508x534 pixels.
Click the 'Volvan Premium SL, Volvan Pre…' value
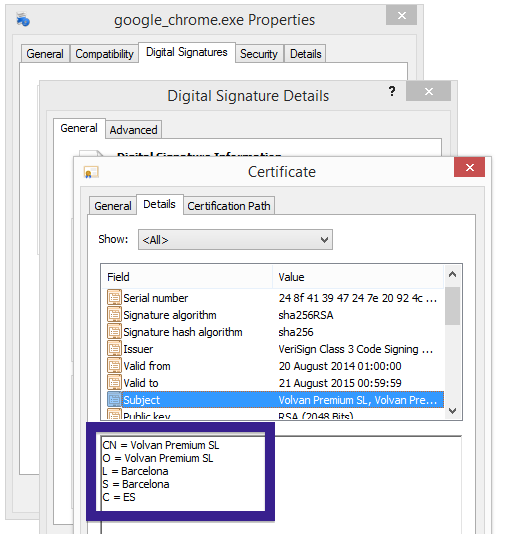tap(358, 400)
